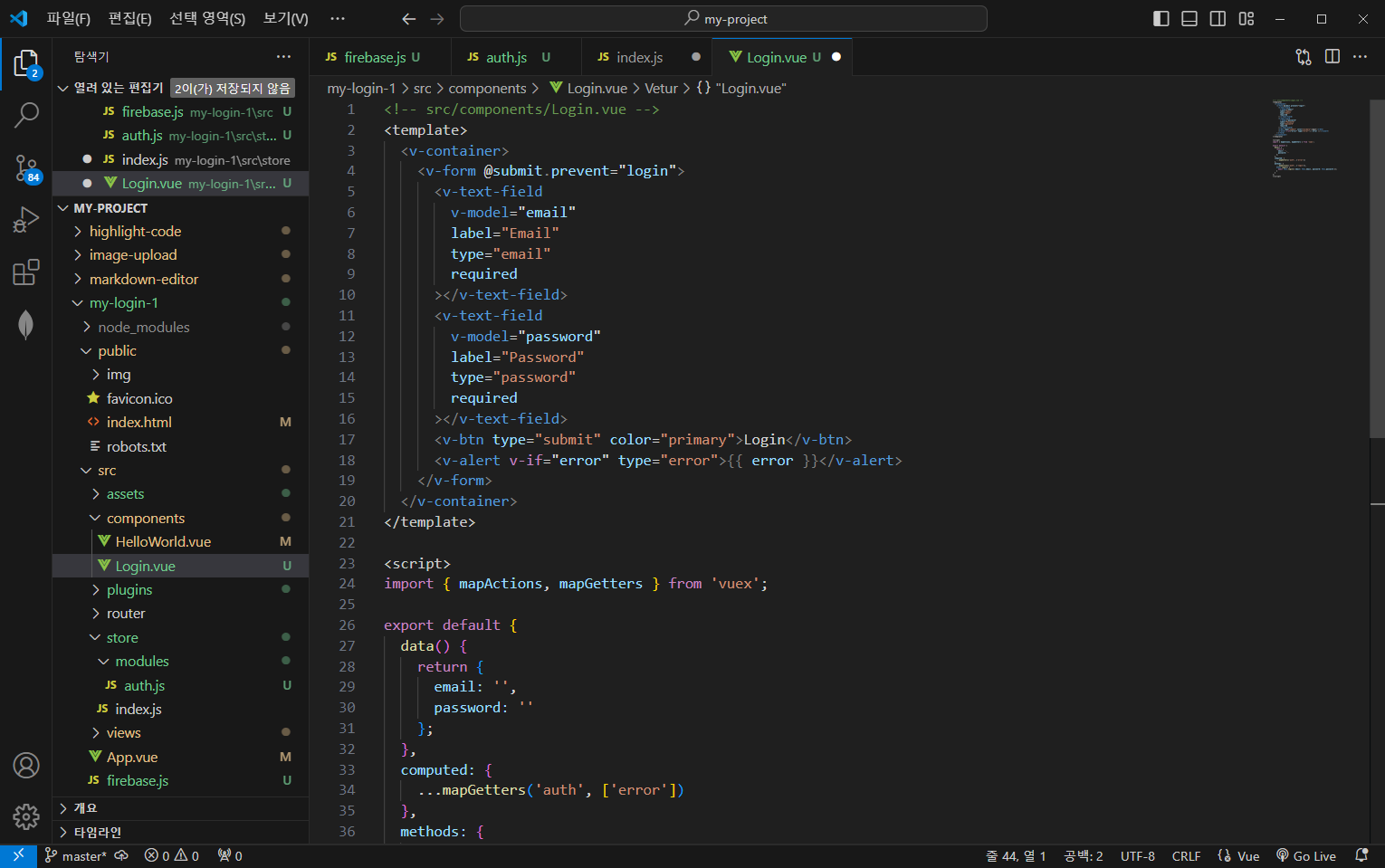The height and width of the screenshot is (868, 1385).
Task: Open more editor actions ellipsis
Action: 1360,57
